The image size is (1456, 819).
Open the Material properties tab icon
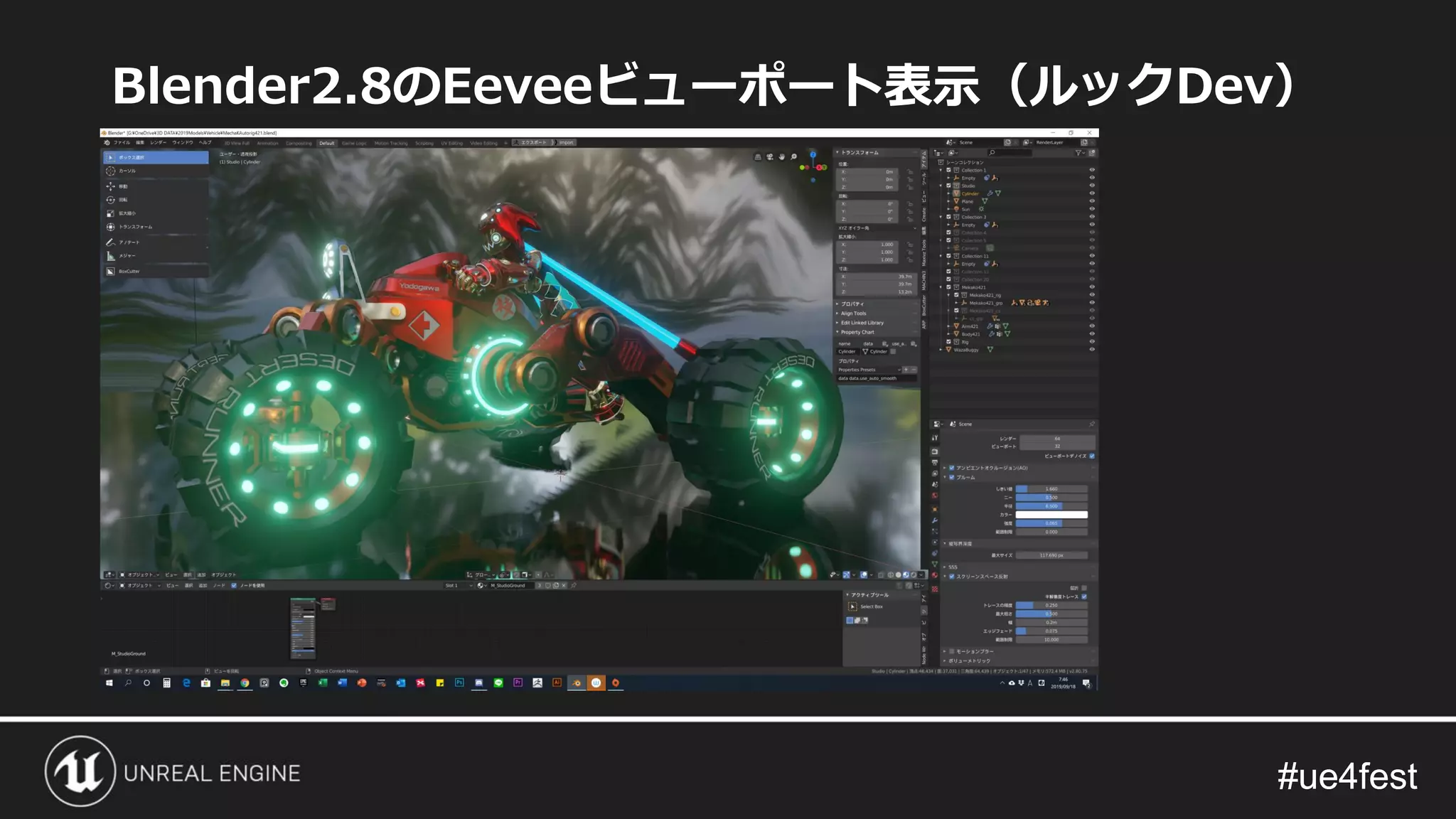tap(935, 577)
